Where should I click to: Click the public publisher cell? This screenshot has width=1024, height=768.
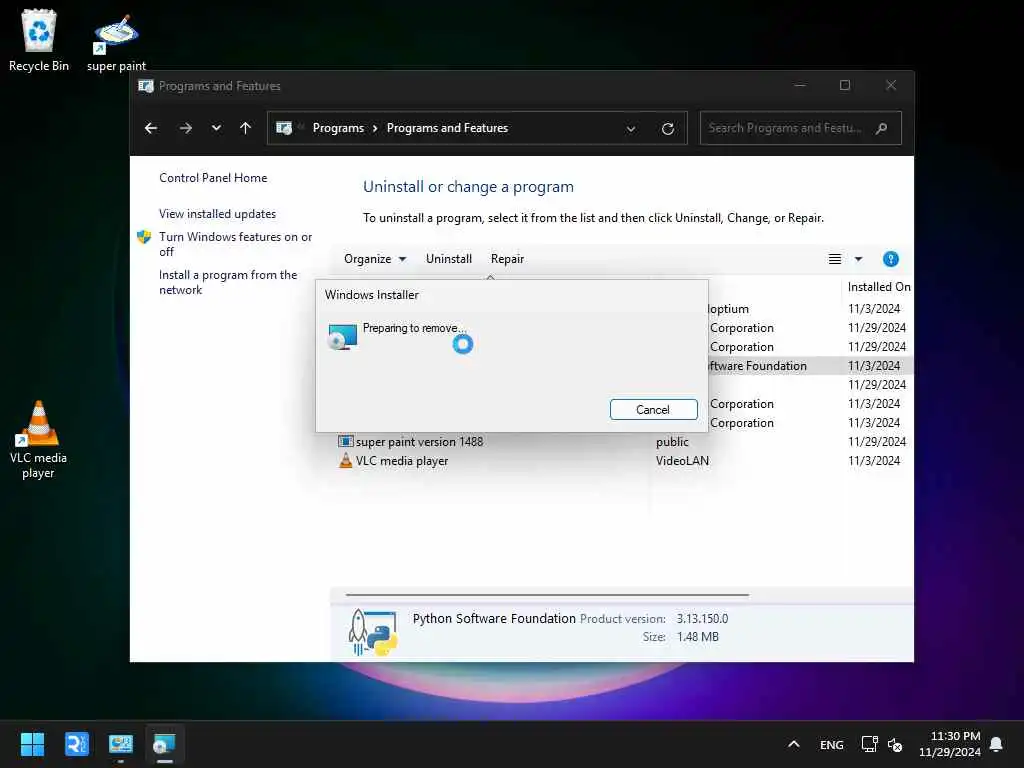[x=672, y=441]
